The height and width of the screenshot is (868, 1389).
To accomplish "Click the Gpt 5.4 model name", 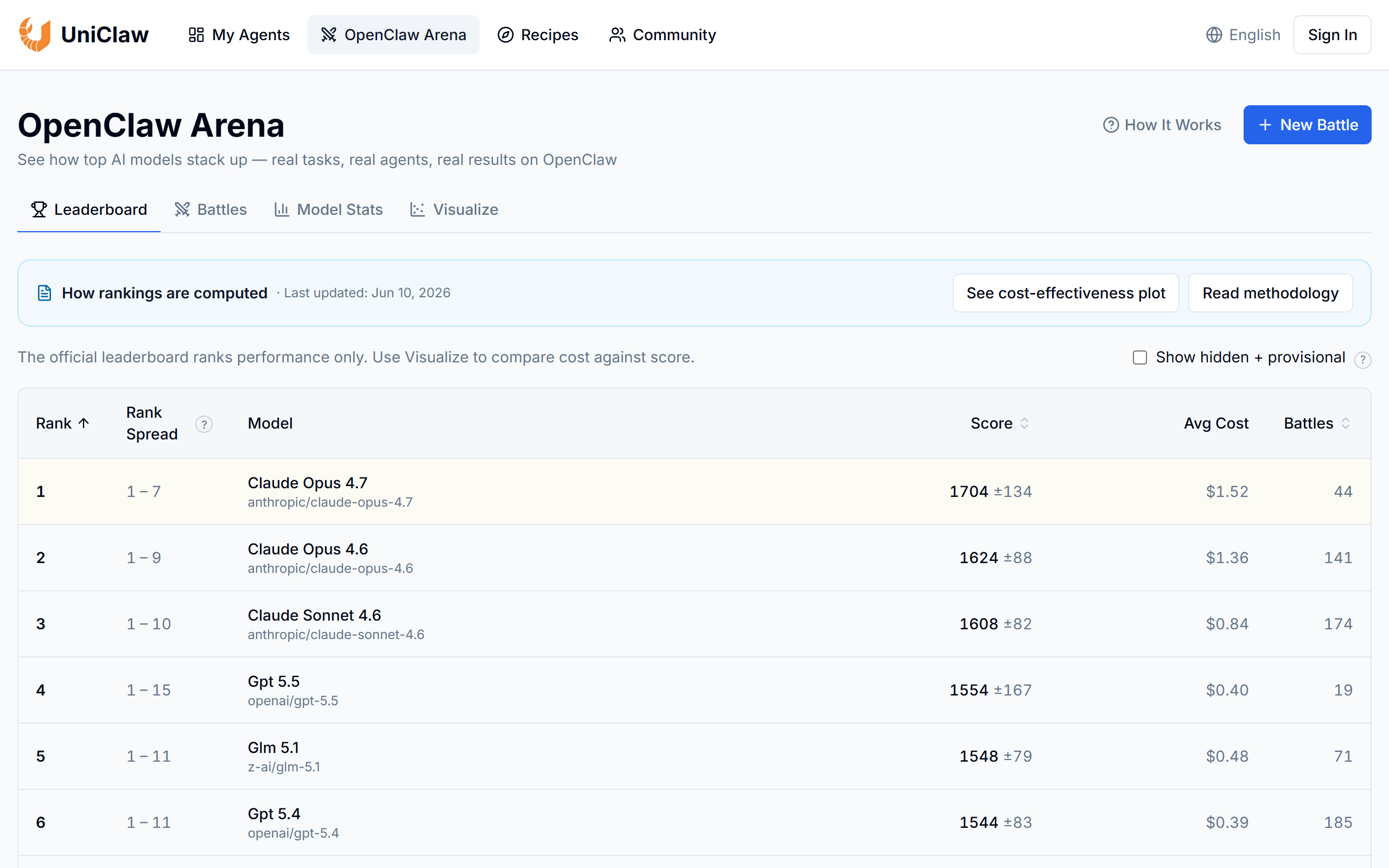I will click(x=274, y=813).
